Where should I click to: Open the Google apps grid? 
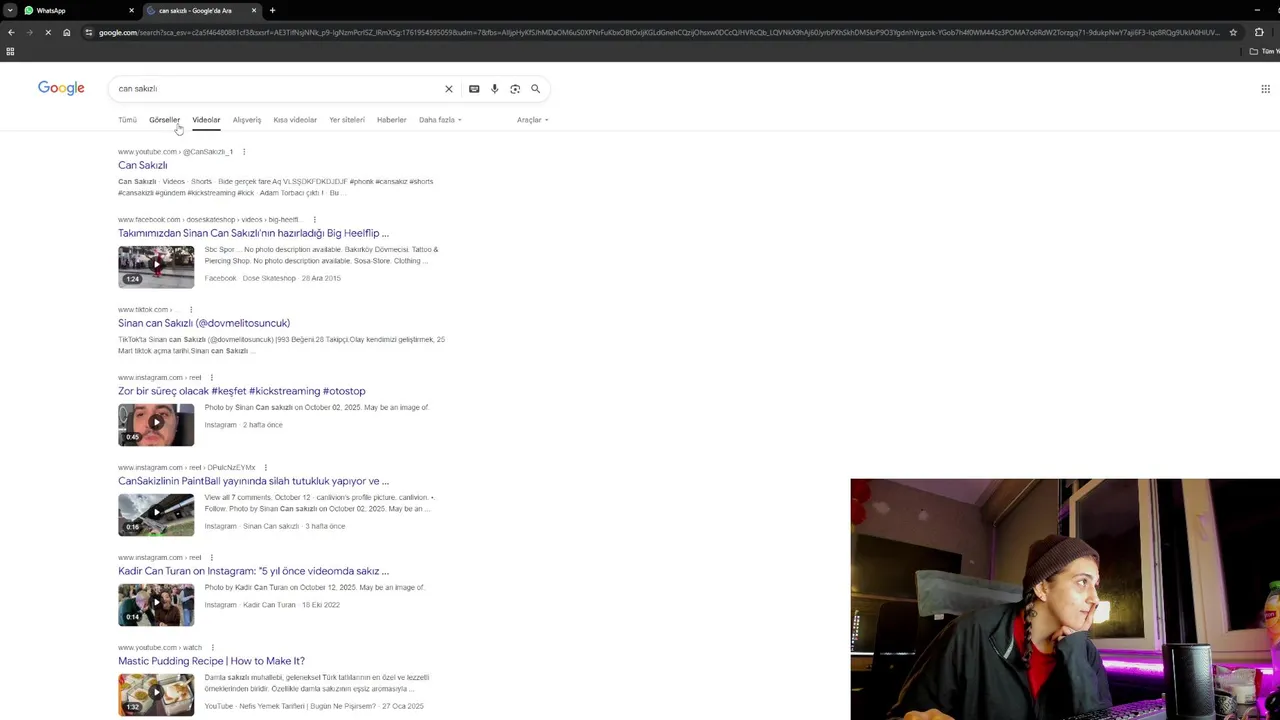pos(1265,89)
